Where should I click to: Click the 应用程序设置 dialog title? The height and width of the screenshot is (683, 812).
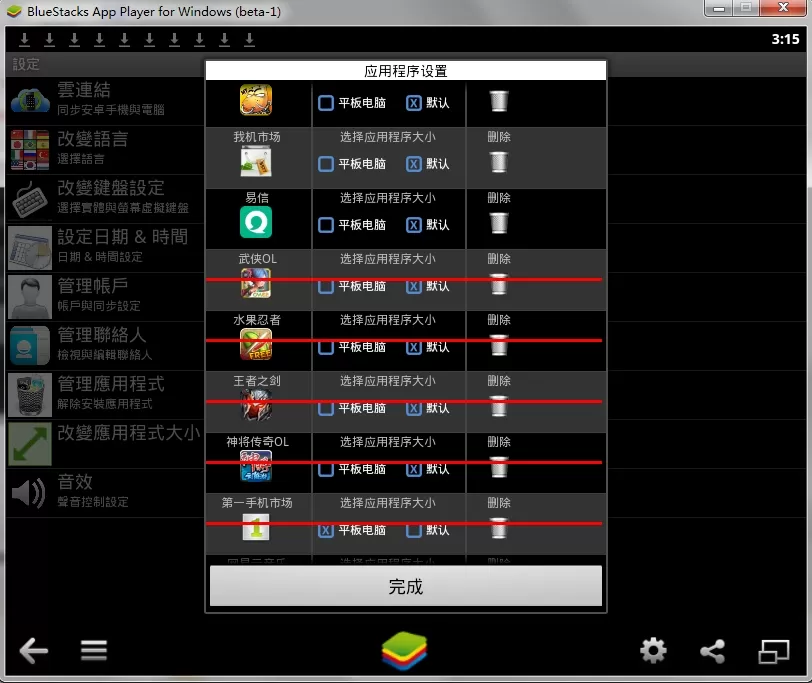pyautogui.click(x=405, y=71)
